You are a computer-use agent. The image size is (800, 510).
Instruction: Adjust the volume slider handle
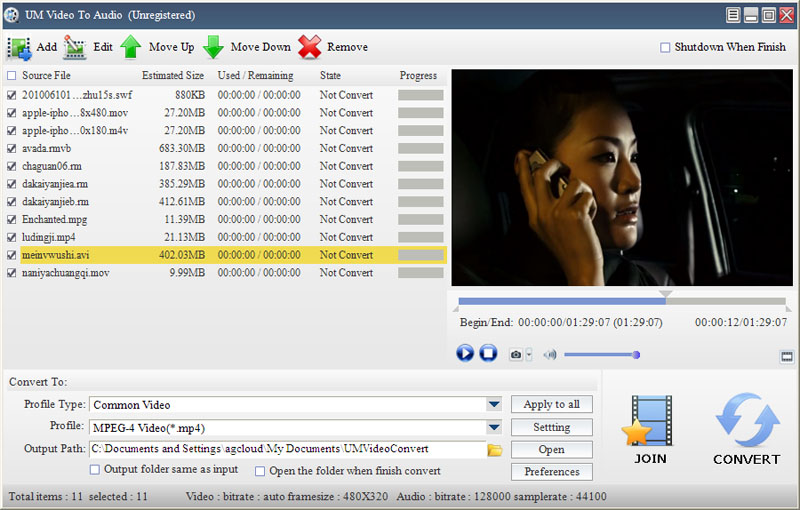tap(636, 354)
